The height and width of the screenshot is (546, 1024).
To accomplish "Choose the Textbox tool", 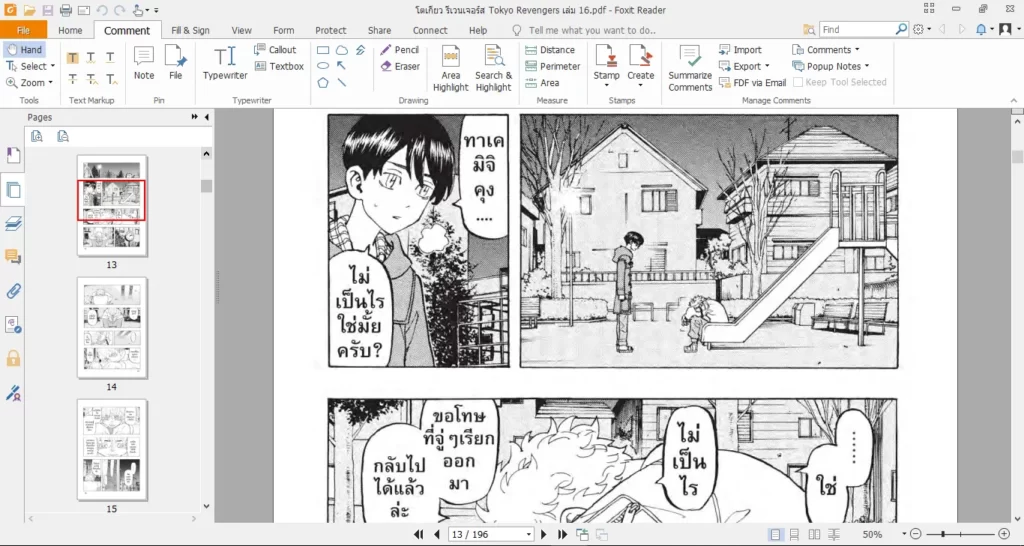I will [x=279, y=66].
